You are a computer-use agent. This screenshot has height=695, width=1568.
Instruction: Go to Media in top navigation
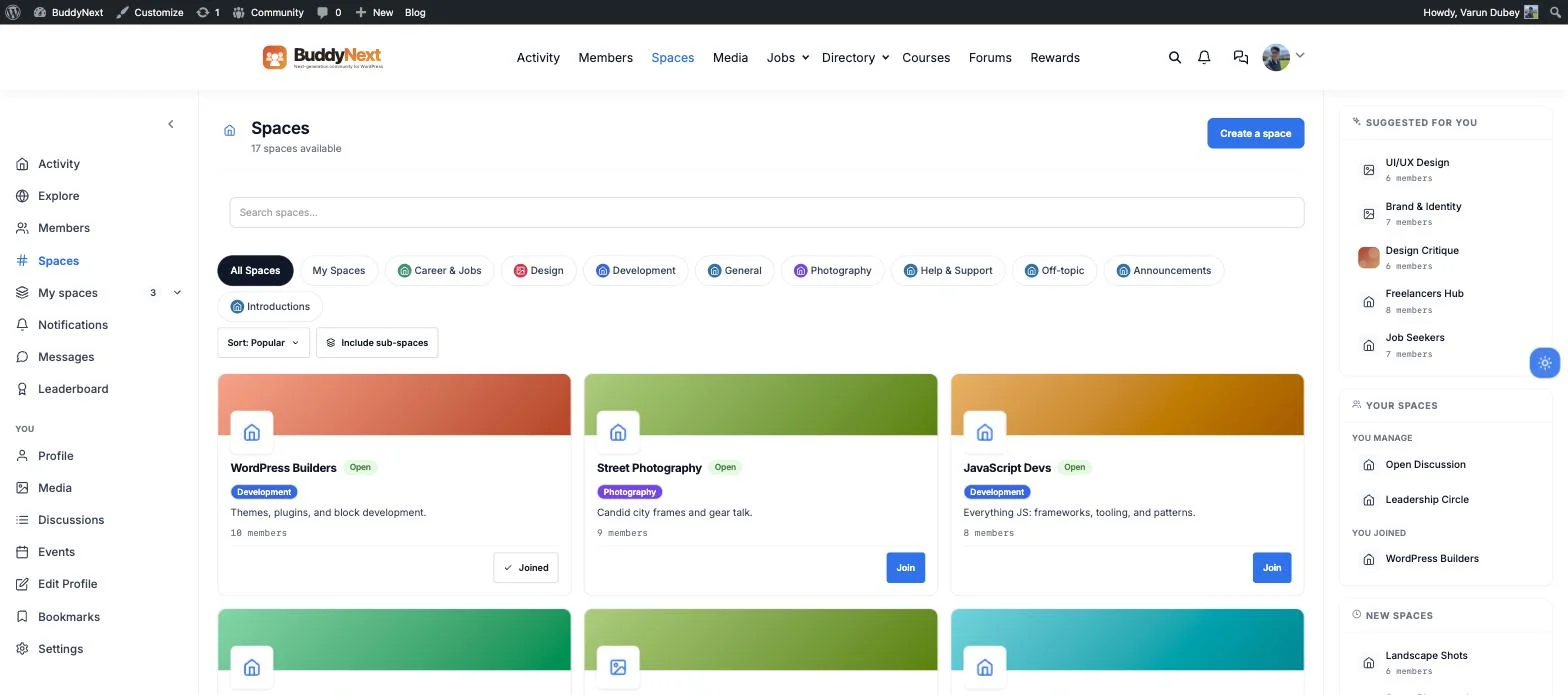(730, 58)
